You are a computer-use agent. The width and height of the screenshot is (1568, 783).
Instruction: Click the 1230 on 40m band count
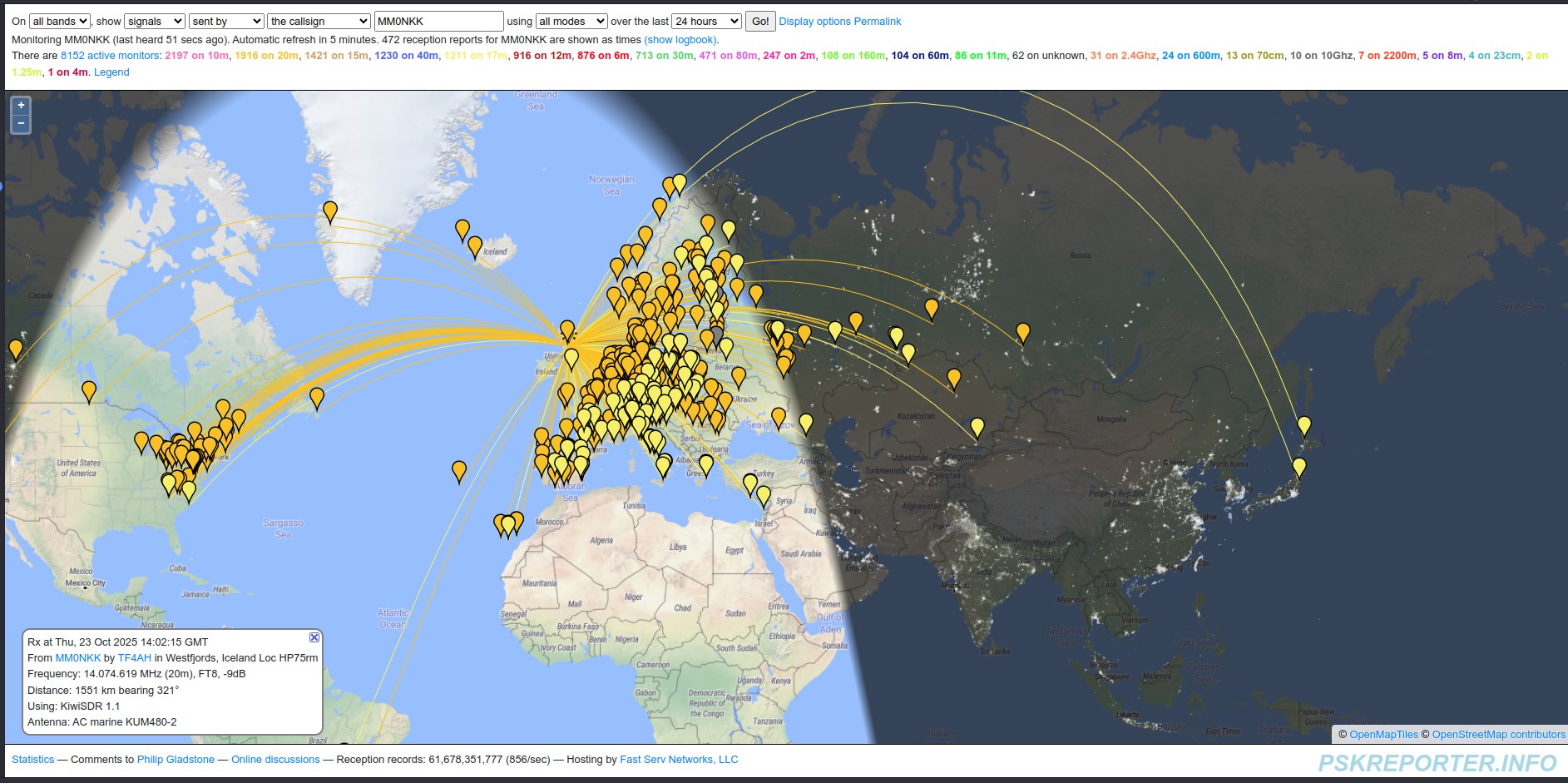[406, 56]
